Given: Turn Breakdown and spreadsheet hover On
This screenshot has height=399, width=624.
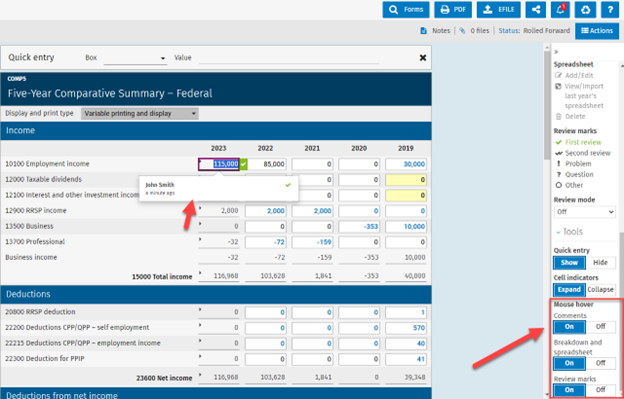Looking at the screenshot, I should [x=569, y=363].
